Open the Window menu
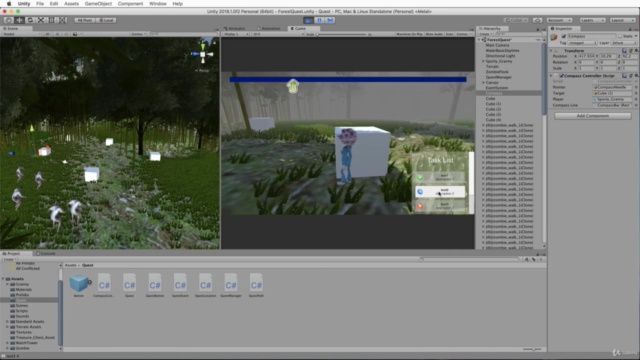The width and height of the screenshot is (640, 360). click(158, 3)
